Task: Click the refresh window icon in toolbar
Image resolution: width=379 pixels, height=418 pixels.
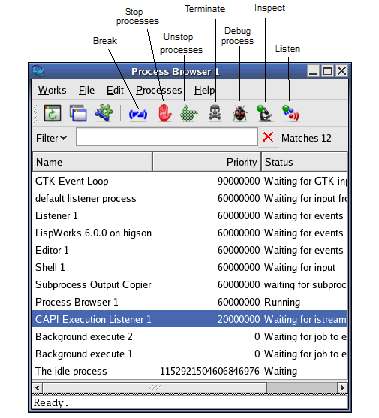Action: click(53, 113)
